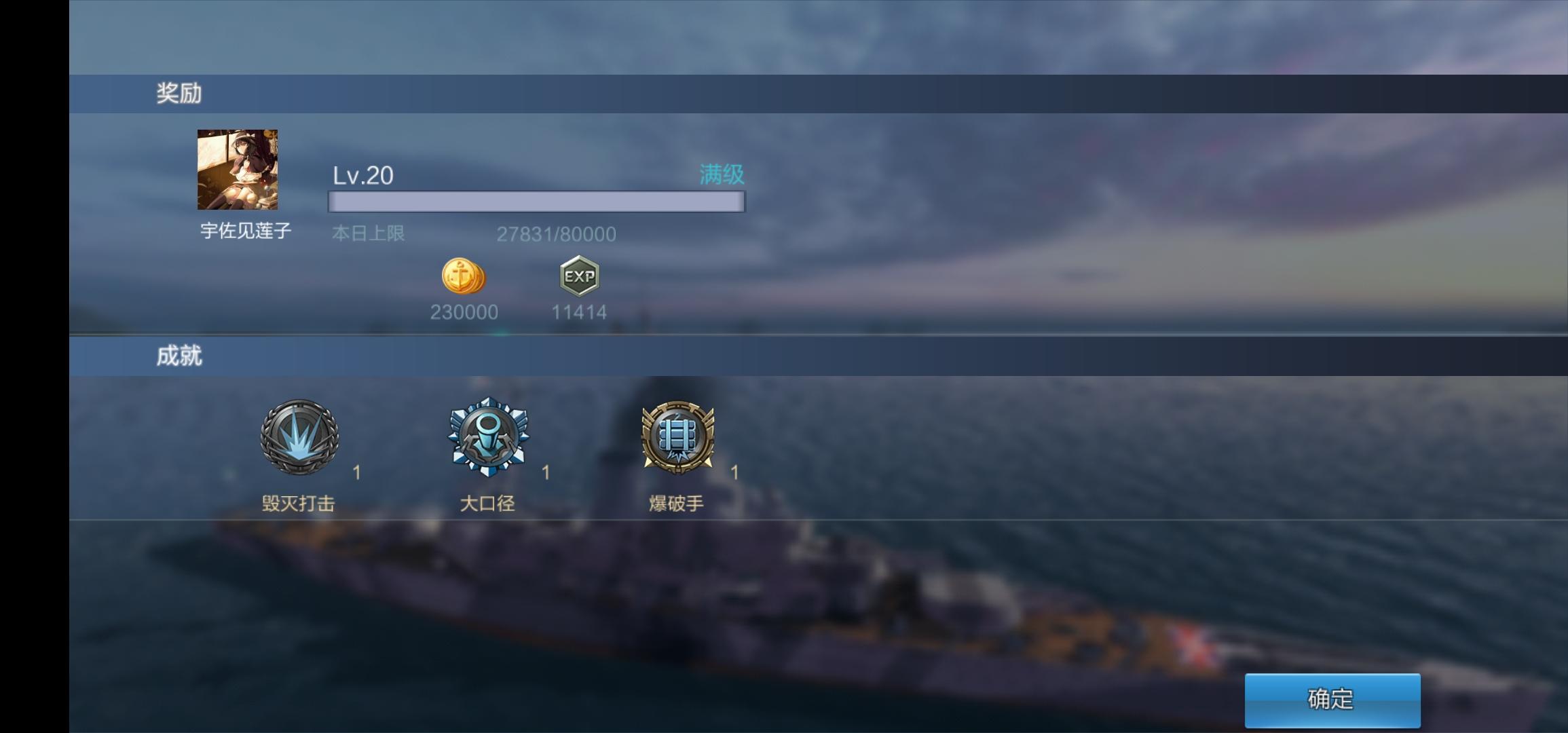Image resolution: width=1568 pixels, height=733 pixels.
Task: Tap the 本日上限 daily limit label
Action: [369, 233]
